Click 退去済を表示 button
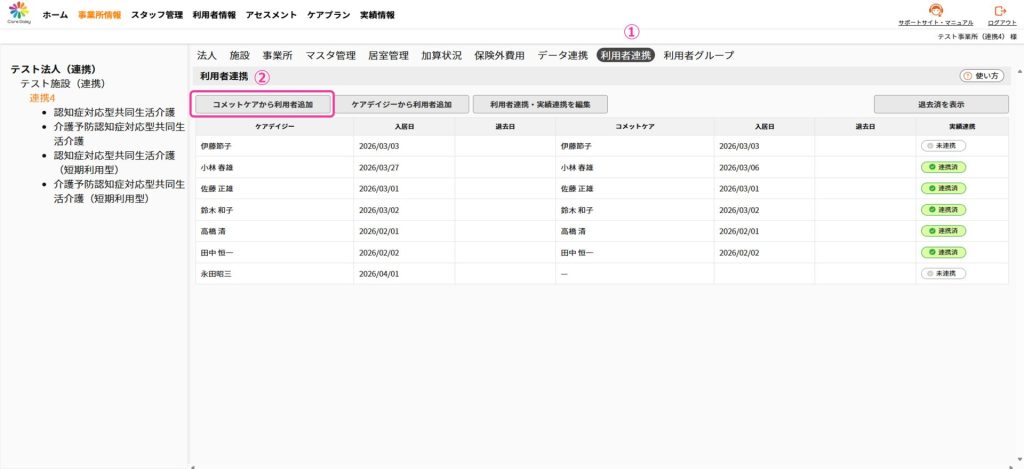The height and width of the screenshot is (469, 1024). (941, 105)
